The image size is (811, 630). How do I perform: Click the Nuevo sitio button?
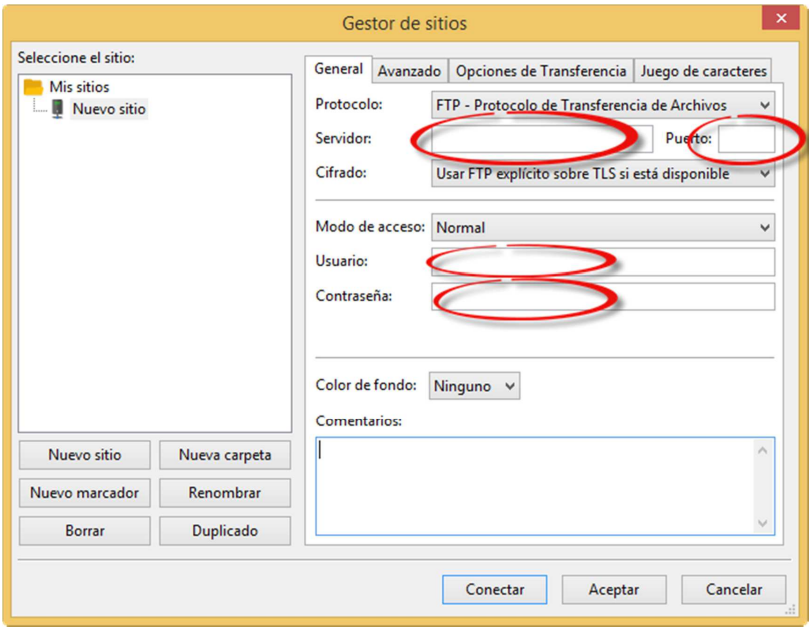pos(85,455)
